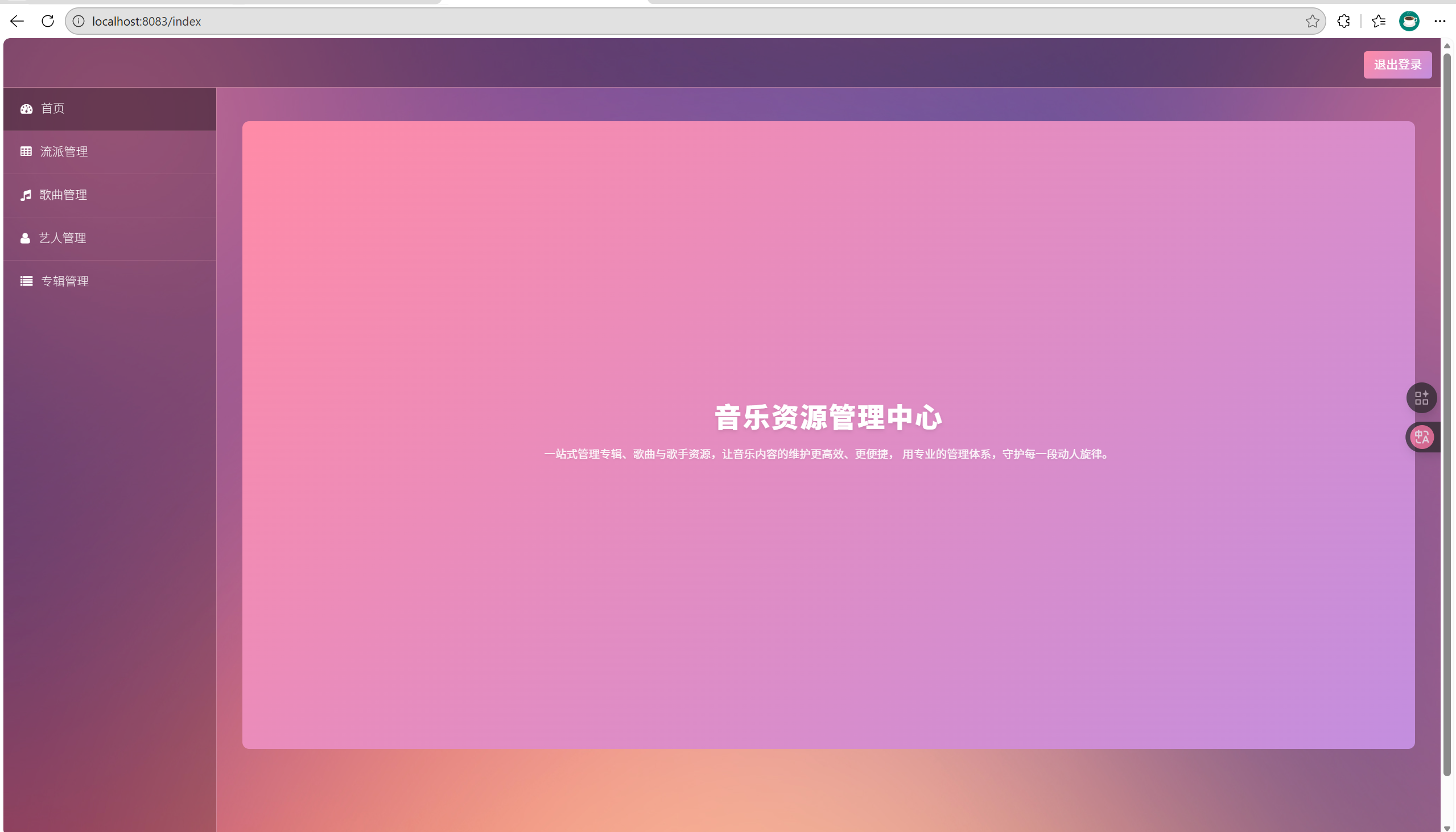The width and height of the screenshot is (1456, 832).
Task: Click the table icon beside 流派管理
Action: pyautogui.click(x=26, y=151)
